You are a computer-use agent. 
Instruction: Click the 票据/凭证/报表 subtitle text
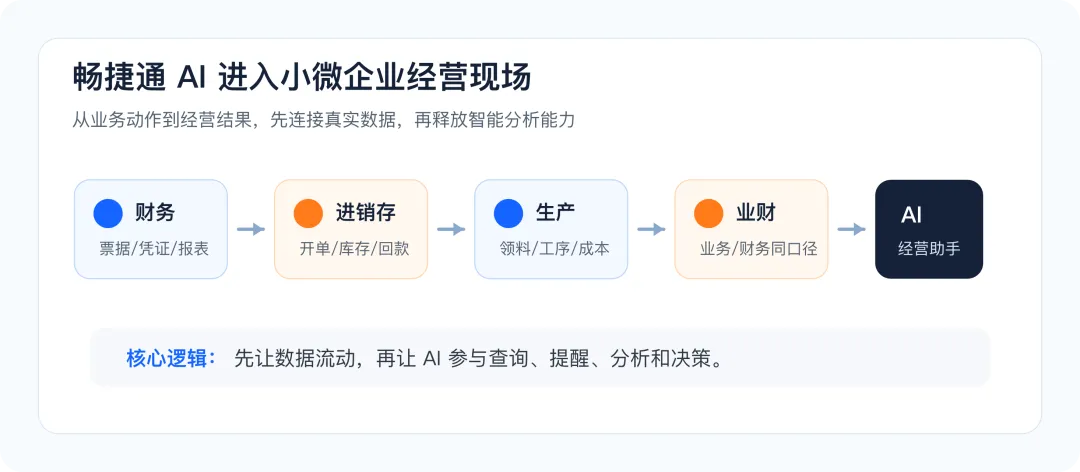(154, 249)
